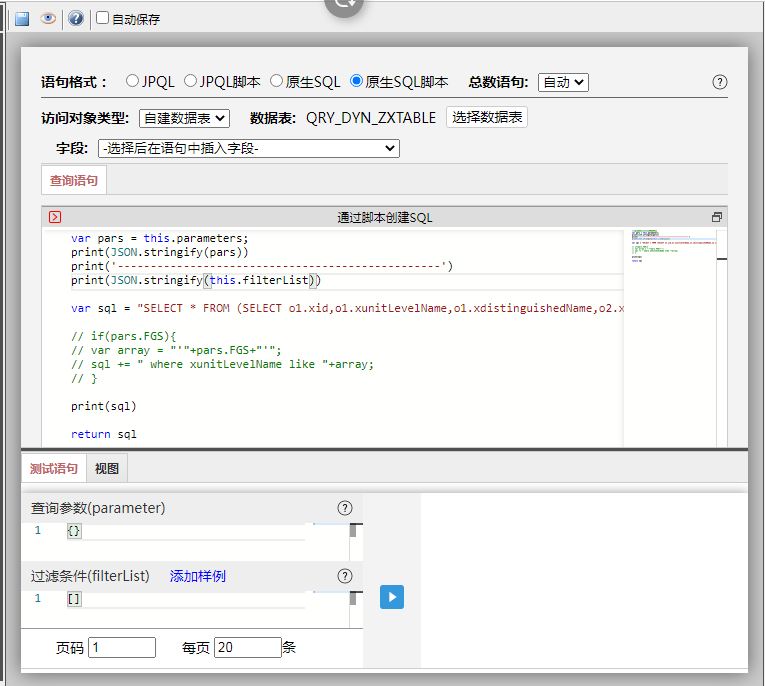Click red script icon in editor header

click(55, 217)
